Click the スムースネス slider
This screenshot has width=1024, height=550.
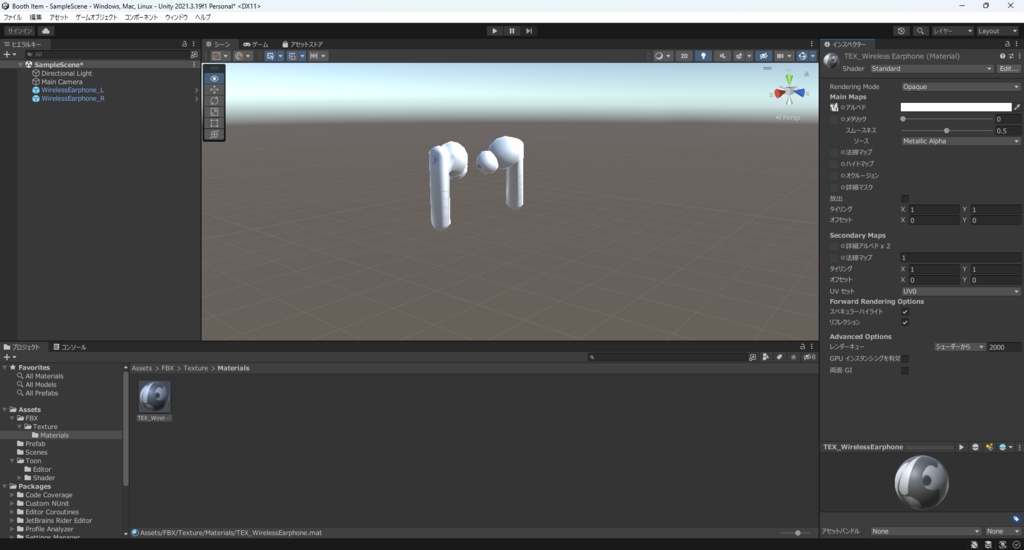coord(947,131)
